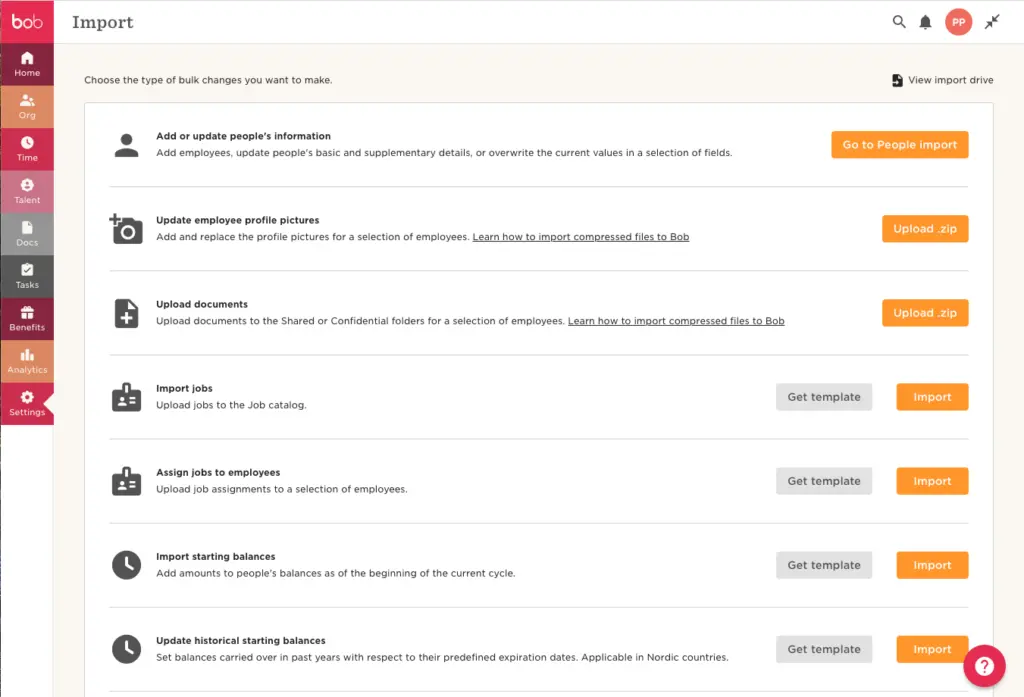Click the collapse arrows icon in header
The width and height of the screenshot is (1024, 697).
(992, 22)
